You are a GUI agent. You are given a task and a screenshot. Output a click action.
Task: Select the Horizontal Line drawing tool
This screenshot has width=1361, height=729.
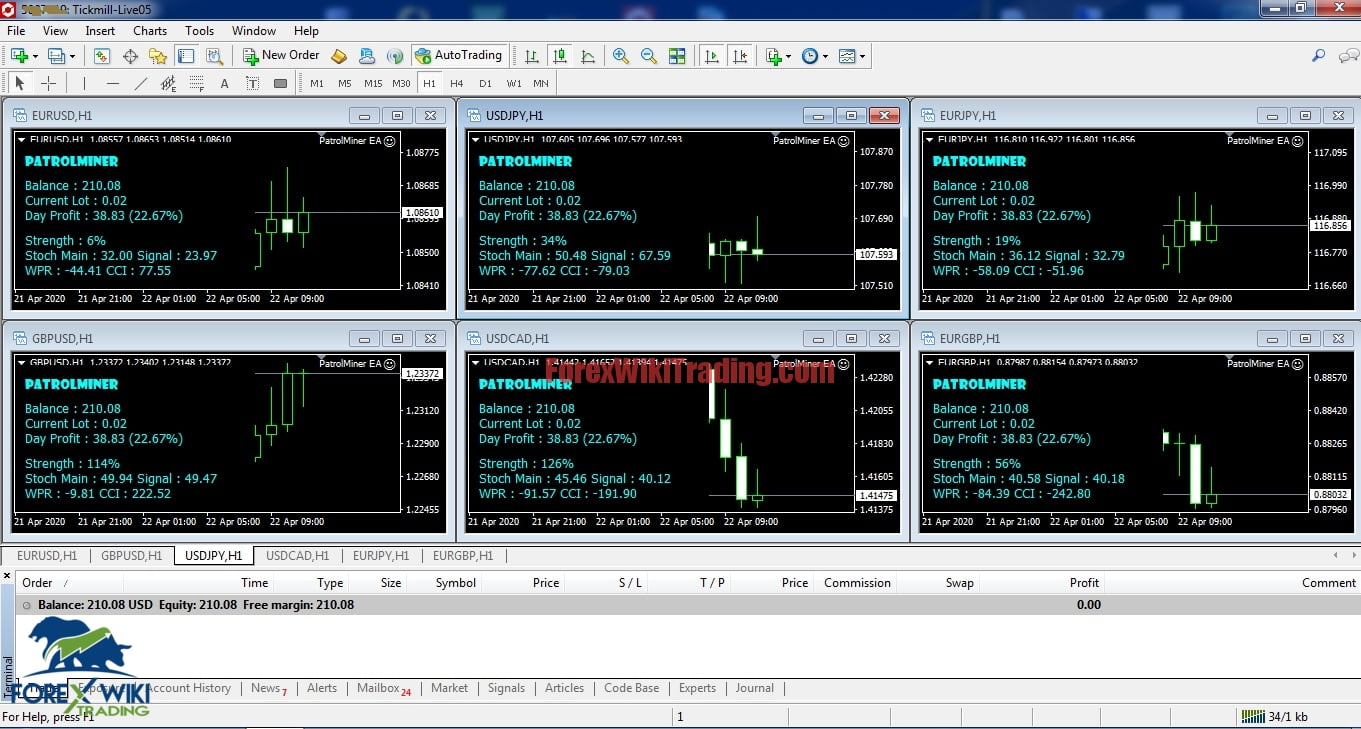(112, 83)
